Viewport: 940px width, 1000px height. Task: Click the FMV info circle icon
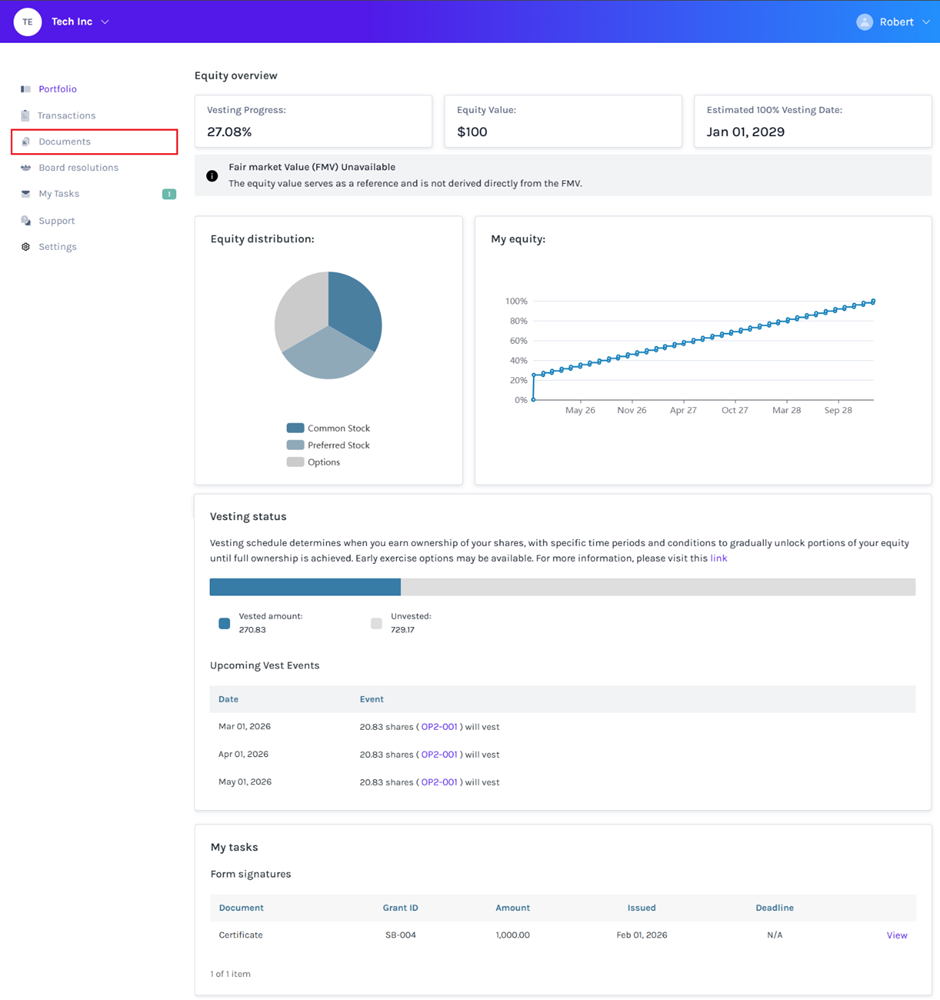212,176
